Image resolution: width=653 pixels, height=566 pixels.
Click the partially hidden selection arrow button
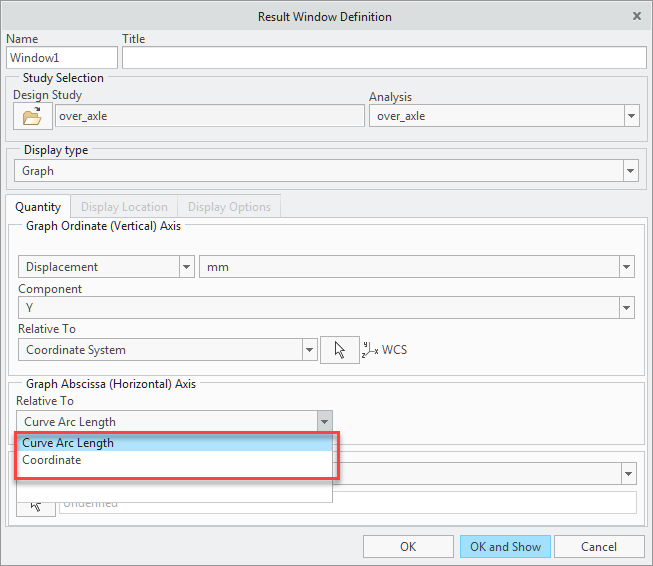[x=36, y=506]
